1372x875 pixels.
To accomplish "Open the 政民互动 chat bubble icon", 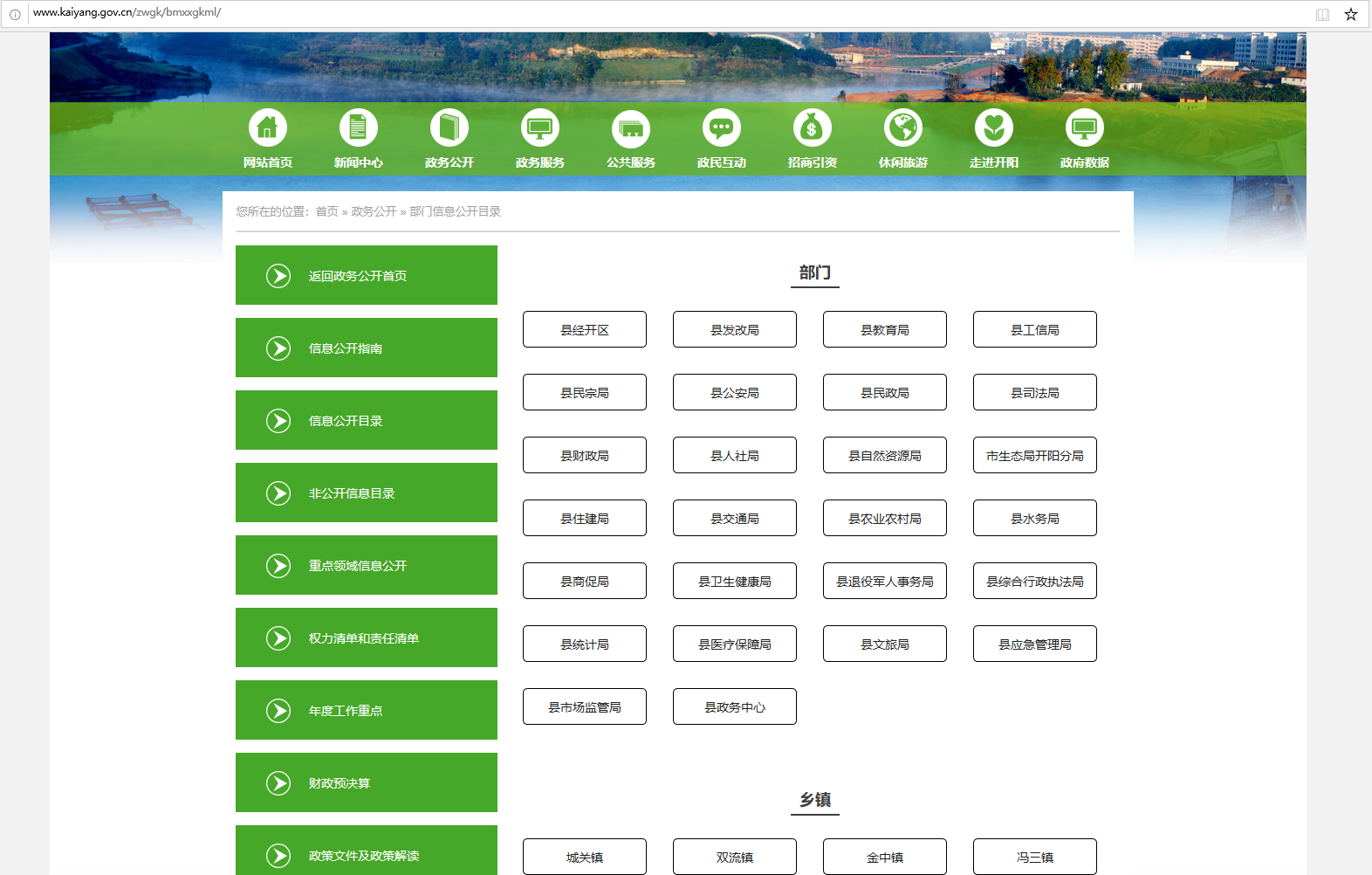I will click(x=721, y=128).
